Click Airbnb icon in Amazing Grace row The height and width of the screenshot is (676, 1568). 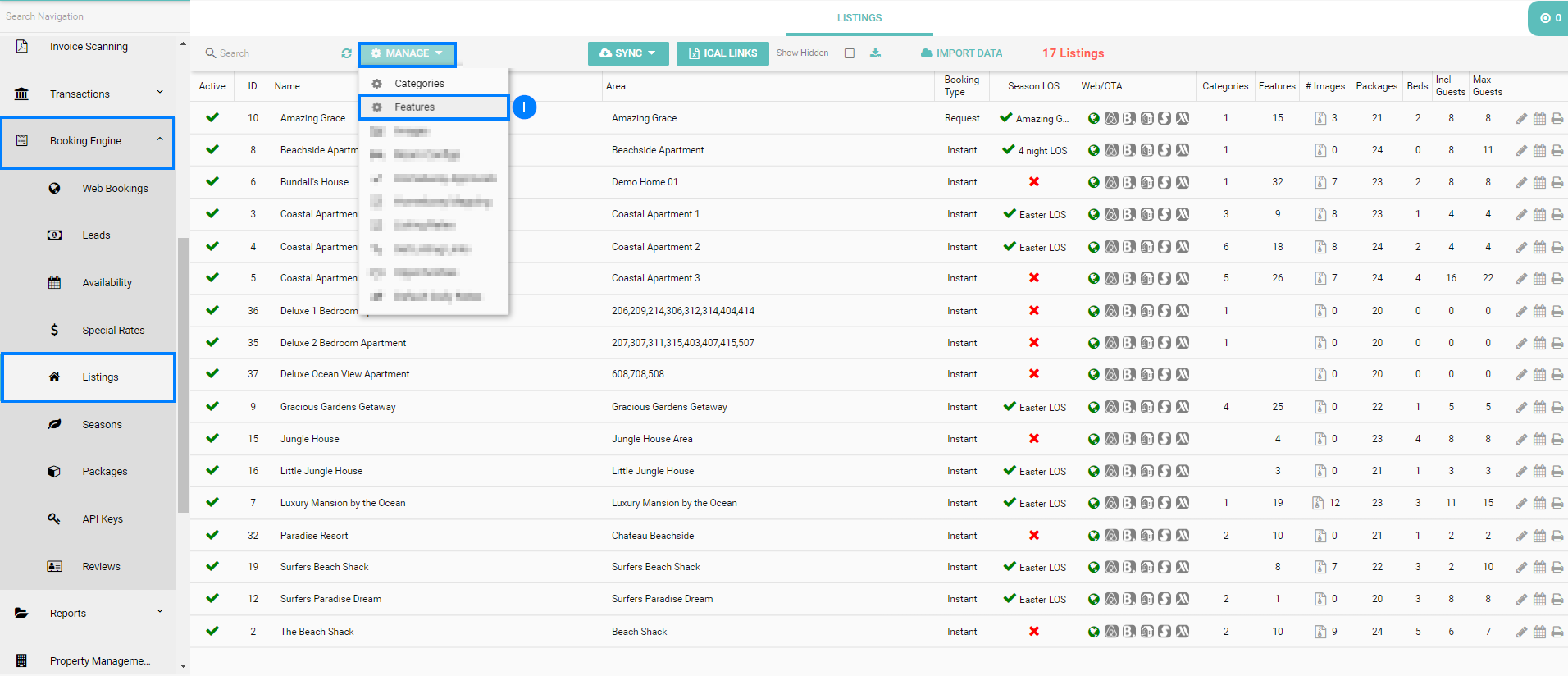click(1111, 118)
